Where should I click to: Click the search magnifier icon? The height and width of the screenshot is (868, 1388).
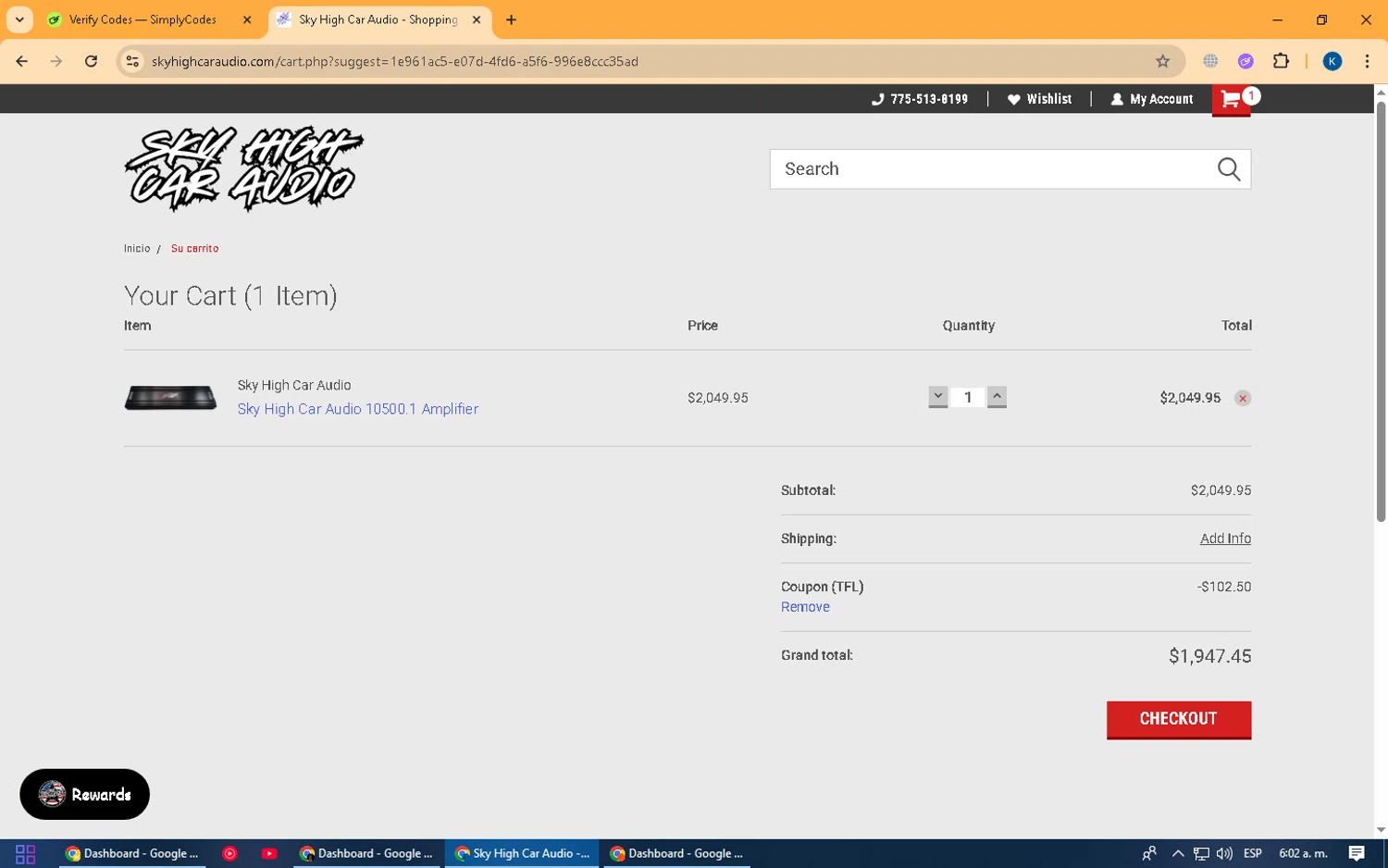(x=1228, y=169)
